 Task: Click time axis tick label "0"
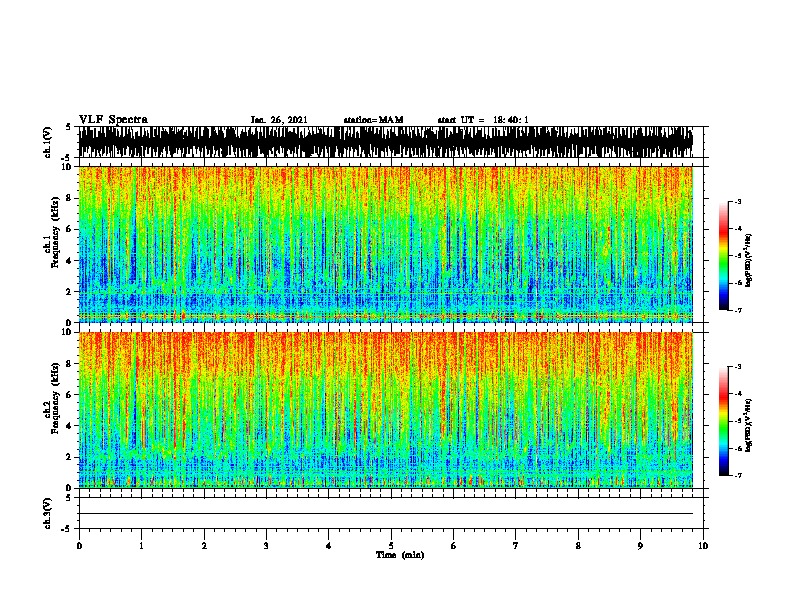coord(79,546)
